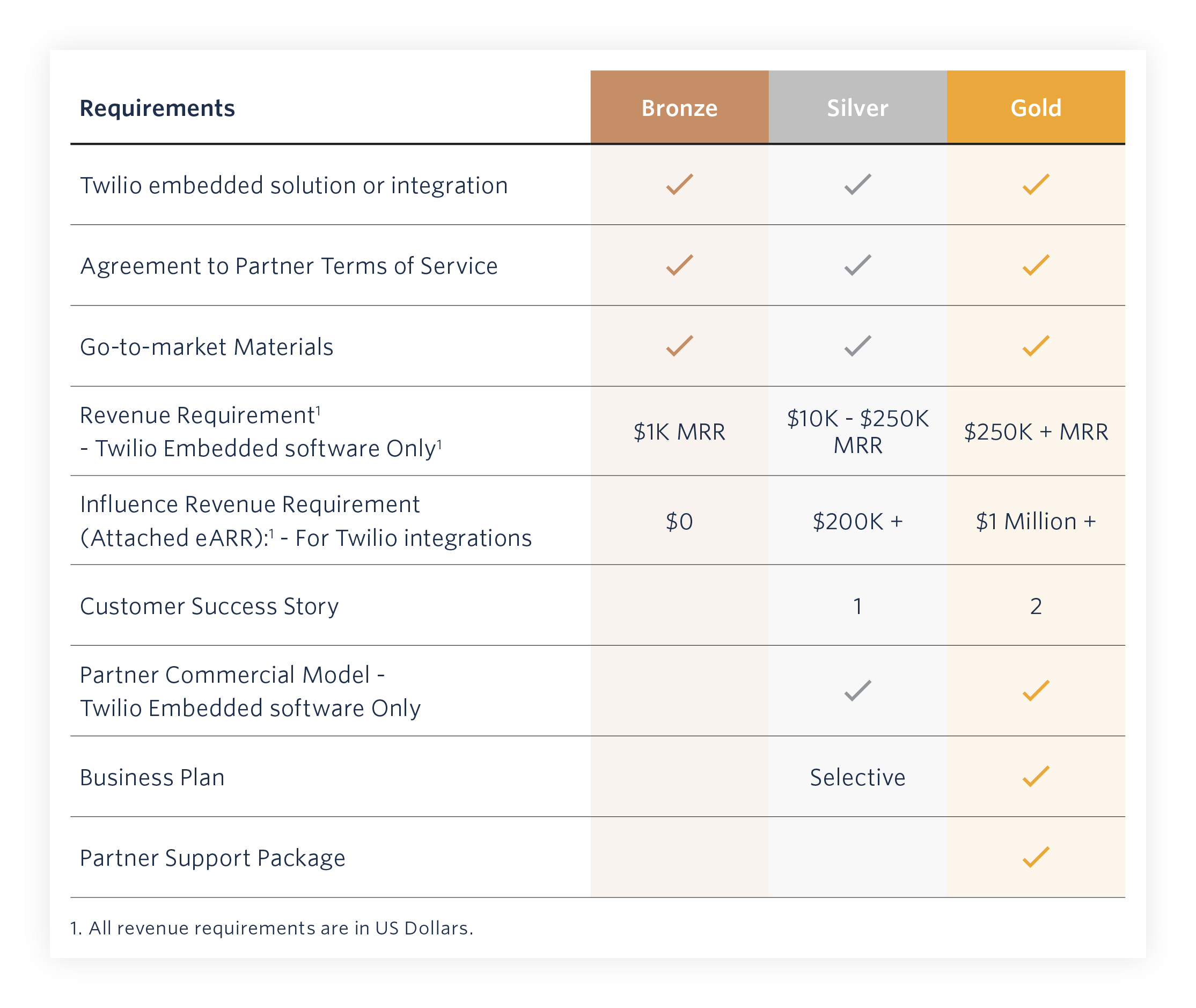Click Gold checkmark for Business Plan
The width and height of the screenshot is (1196, 1008).
click(1036, 777)
